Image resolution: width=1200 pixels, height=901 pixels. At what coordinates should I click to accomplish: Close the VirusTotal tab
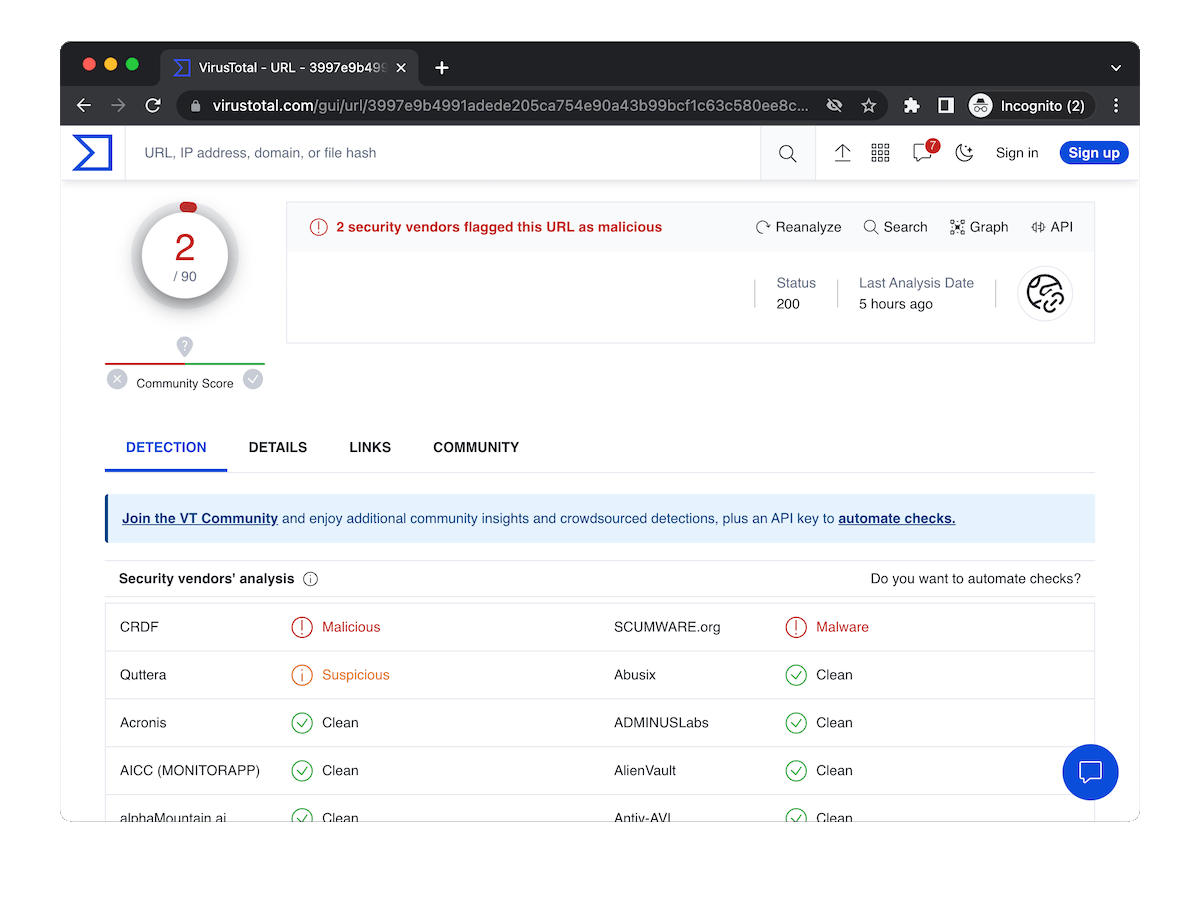[401, 68]
